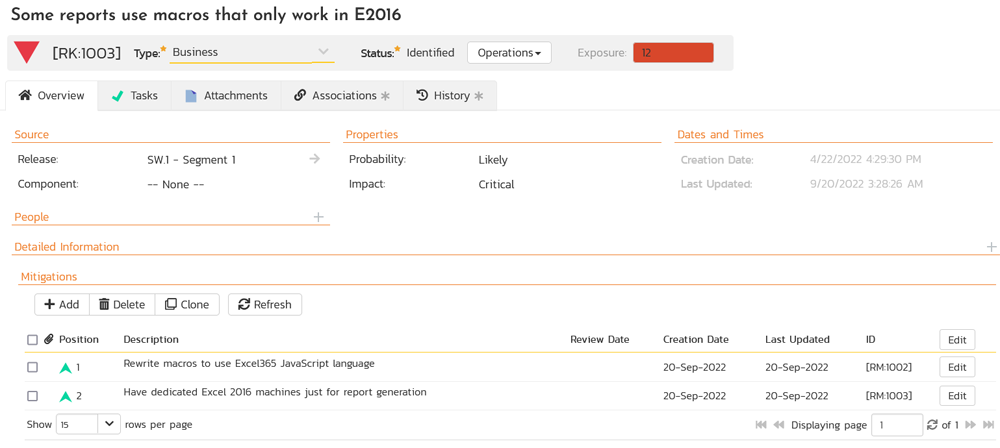Click the [RM:1003] ID cell

click(889, 396)
